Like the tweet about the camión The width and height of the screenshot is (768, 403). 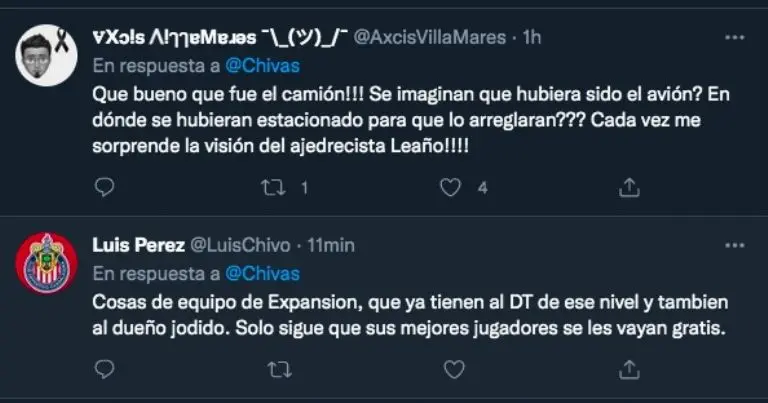(x=450, y=188)
